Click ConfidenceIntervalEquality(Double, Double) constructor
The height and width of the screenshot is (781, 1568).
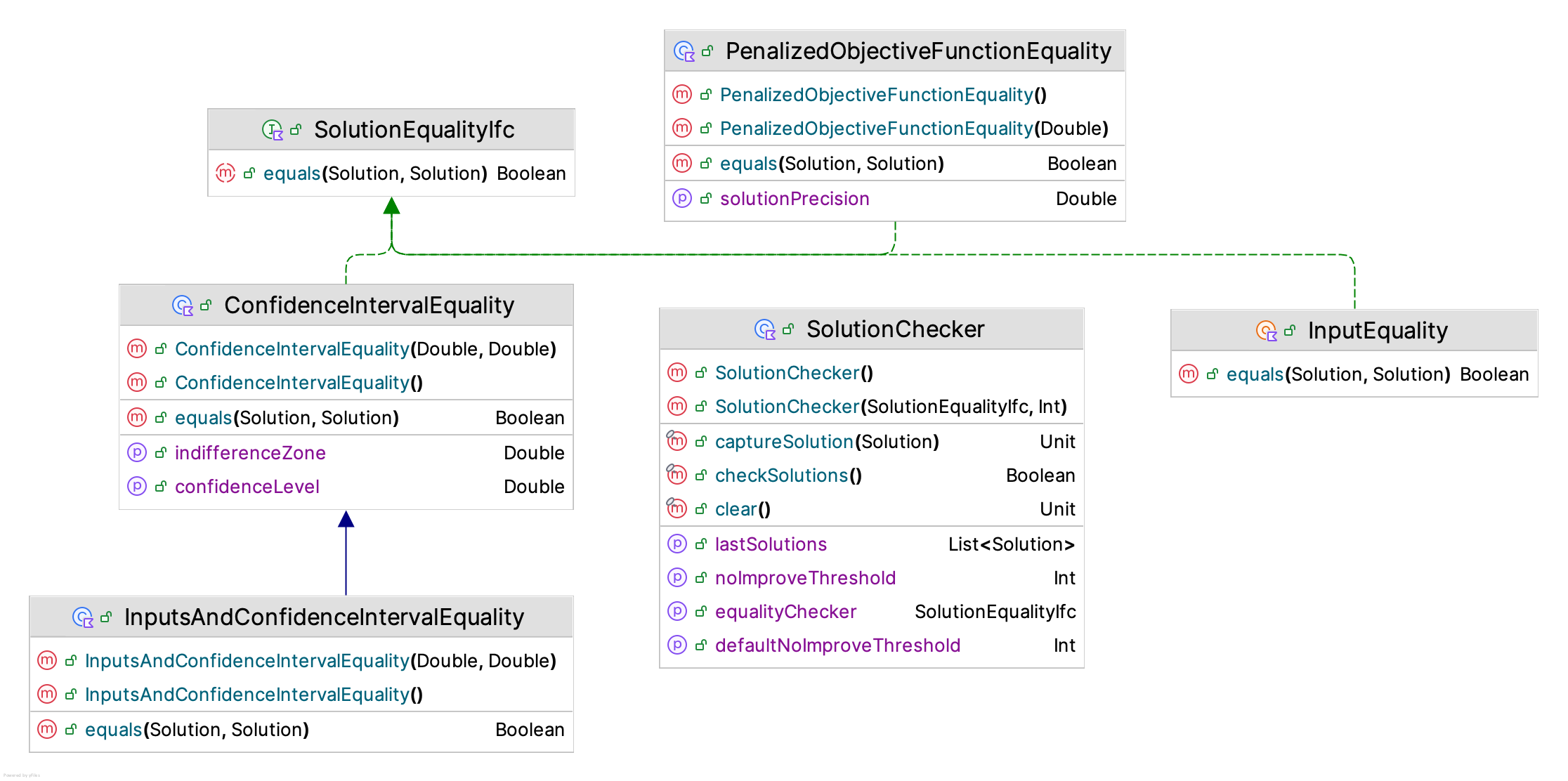coord(365,349)
